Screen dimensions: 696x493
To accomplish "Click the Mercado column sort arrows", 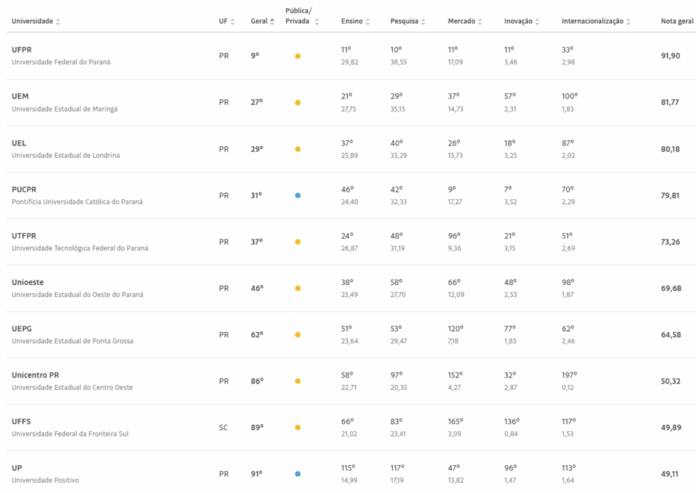I will click(x=480, y=21).
